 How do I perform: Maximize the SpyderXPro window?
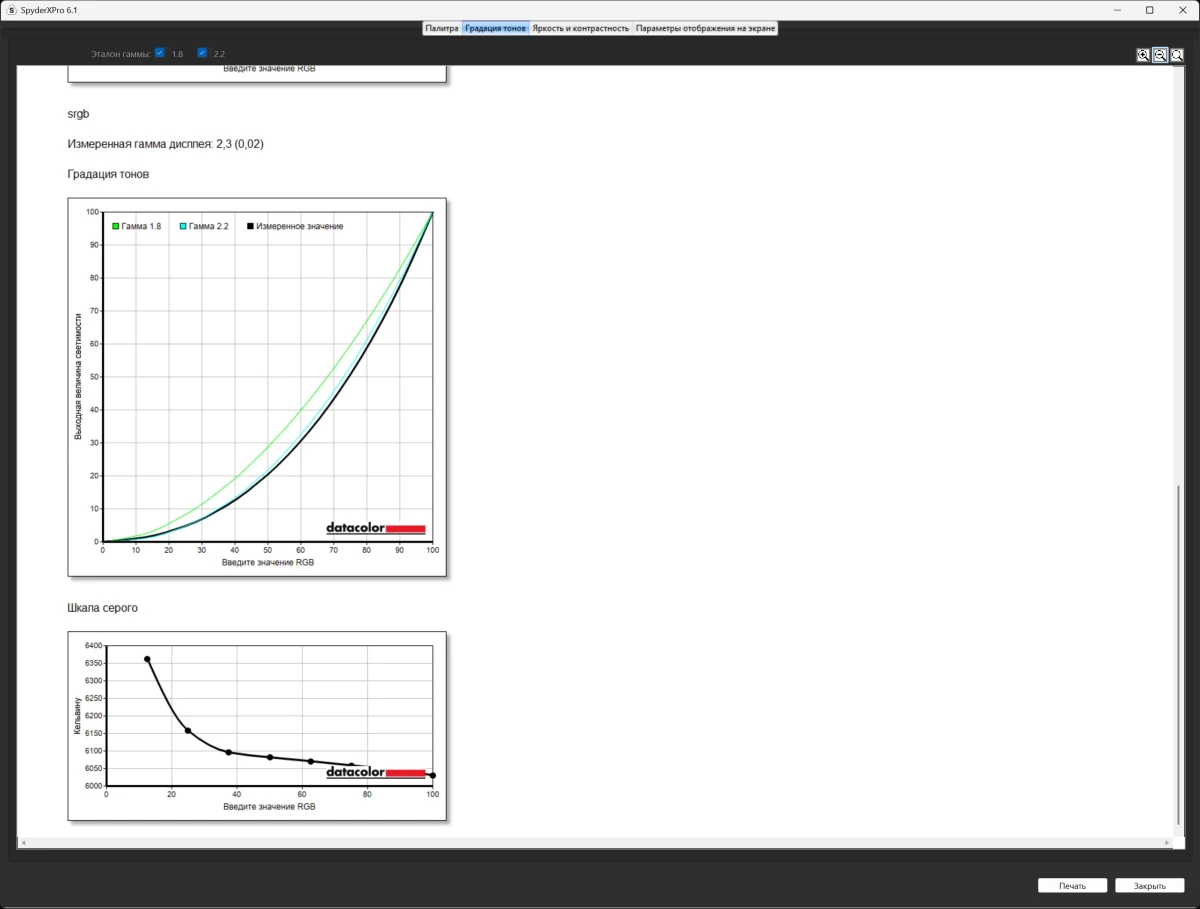(x=1150, y=10)
